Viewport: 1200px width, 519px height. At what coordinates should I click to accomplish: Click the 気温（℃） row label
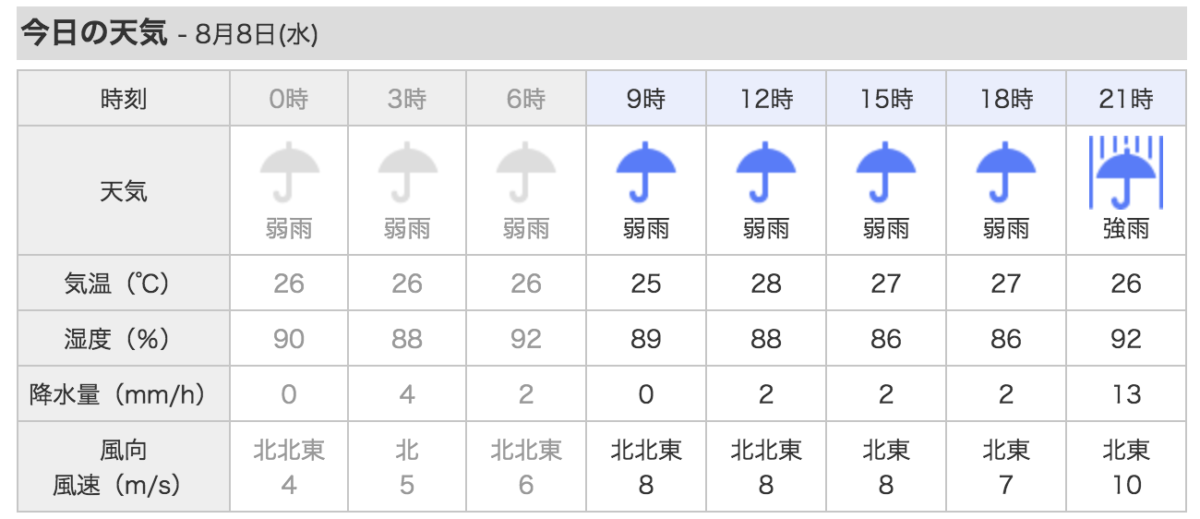[124, 284]
